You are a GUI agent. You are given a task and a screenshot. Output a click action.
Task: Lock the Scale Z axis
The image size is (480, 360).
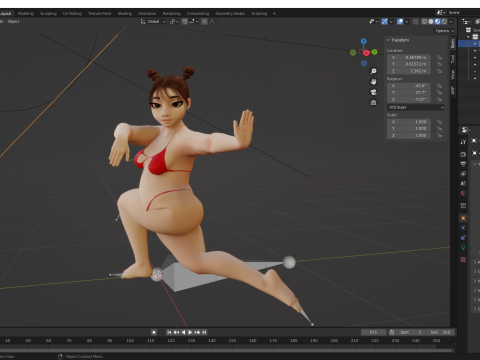coord(439,135)
